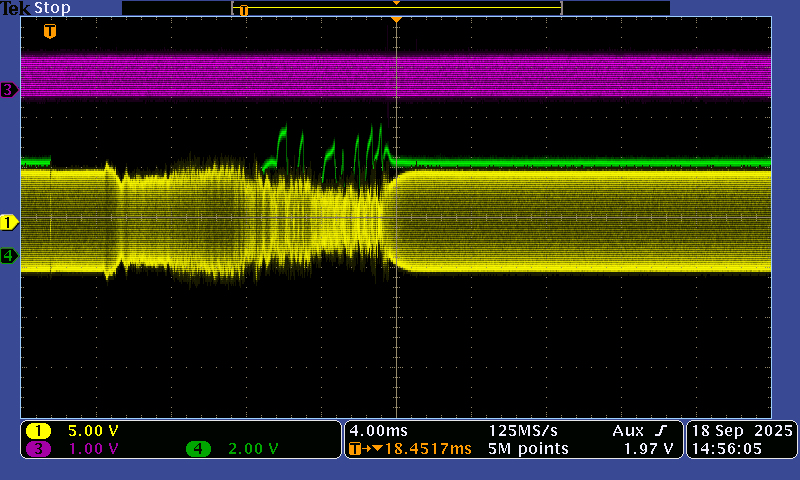Click the Aux trigger source label
Viewport: 800px width, 480px height.
point(628,431)
